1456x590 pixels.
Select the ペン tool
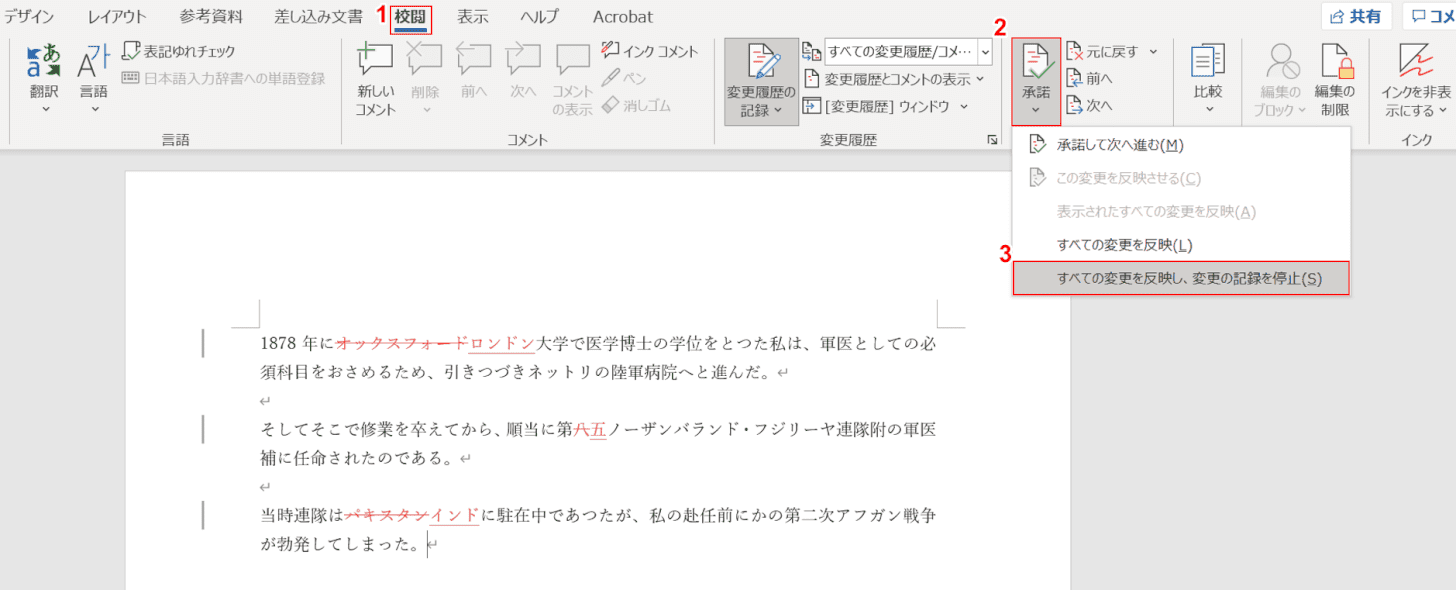pyautogui.click(x=624, y=78)
